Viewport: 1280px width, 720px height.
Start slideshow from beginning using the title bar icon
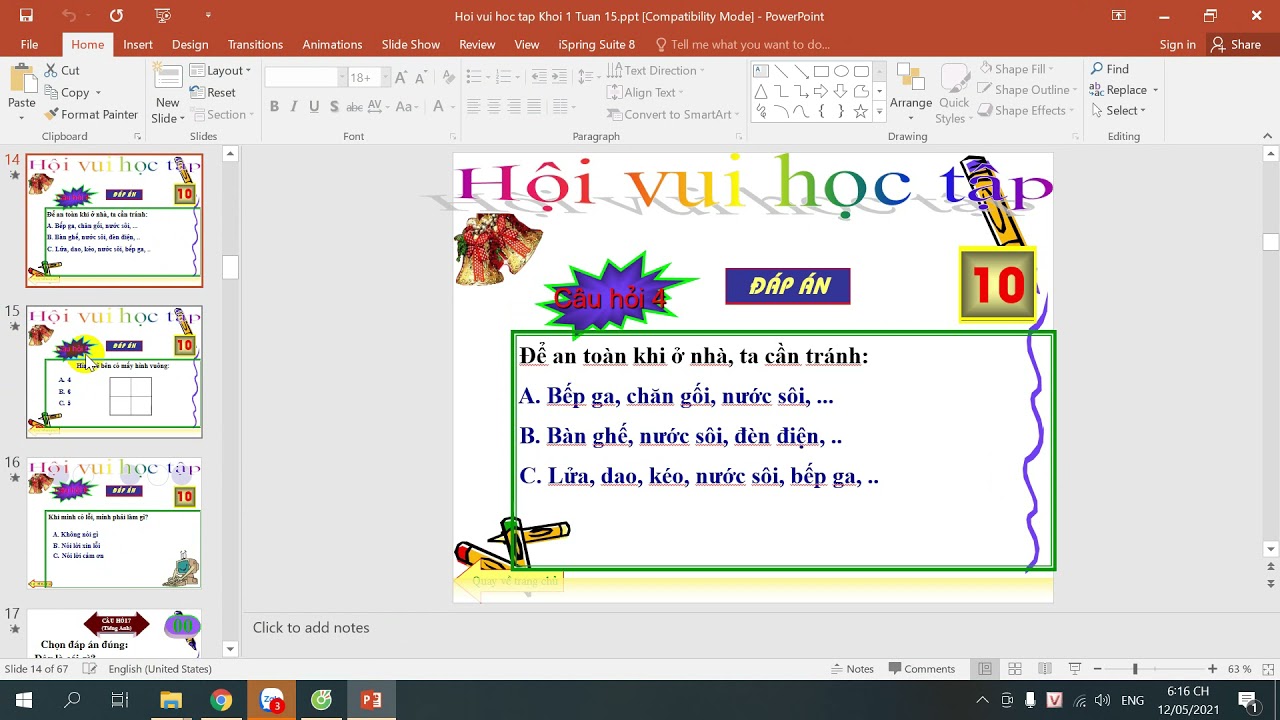163,15
